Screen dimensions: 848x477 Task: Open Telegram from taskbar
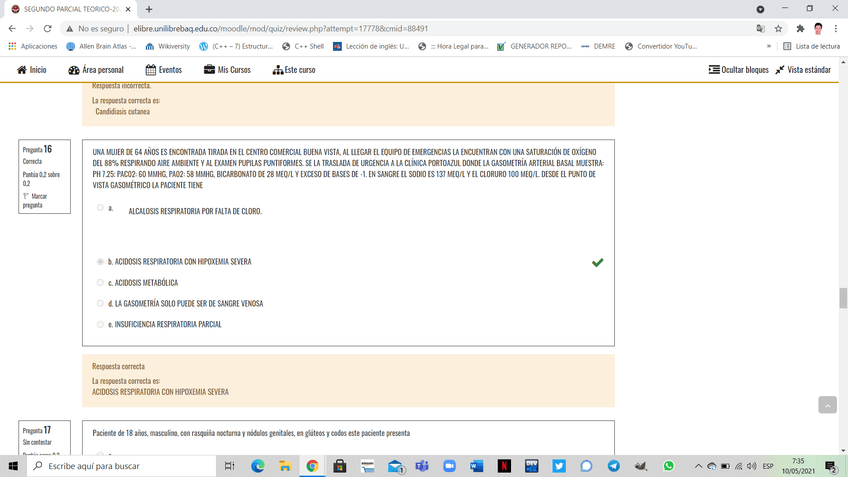[x=613, y=466]
